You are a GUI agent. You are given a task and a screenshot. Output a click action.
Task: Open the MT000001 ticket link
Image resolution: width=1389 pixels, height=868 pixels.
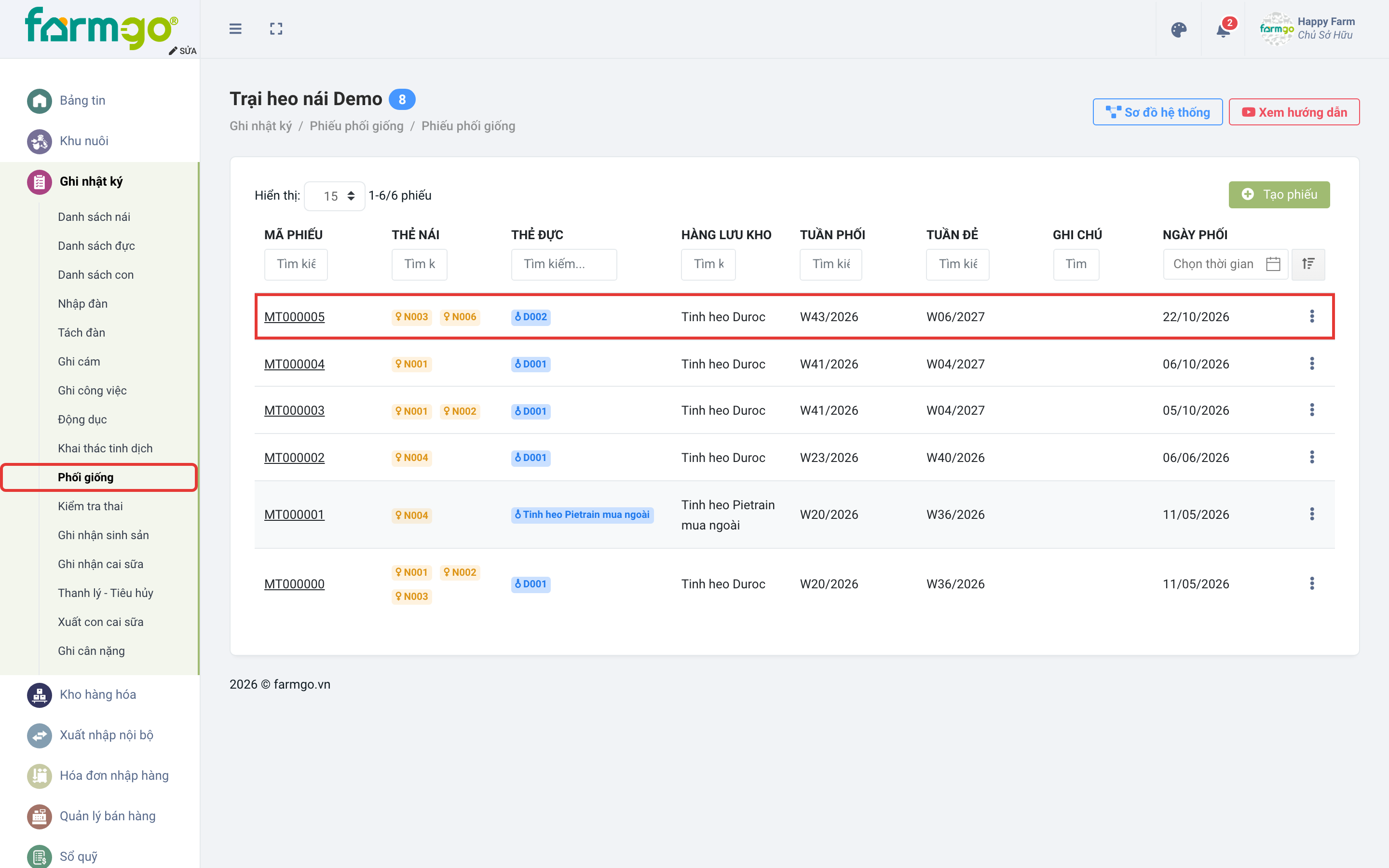pos(295,515)
